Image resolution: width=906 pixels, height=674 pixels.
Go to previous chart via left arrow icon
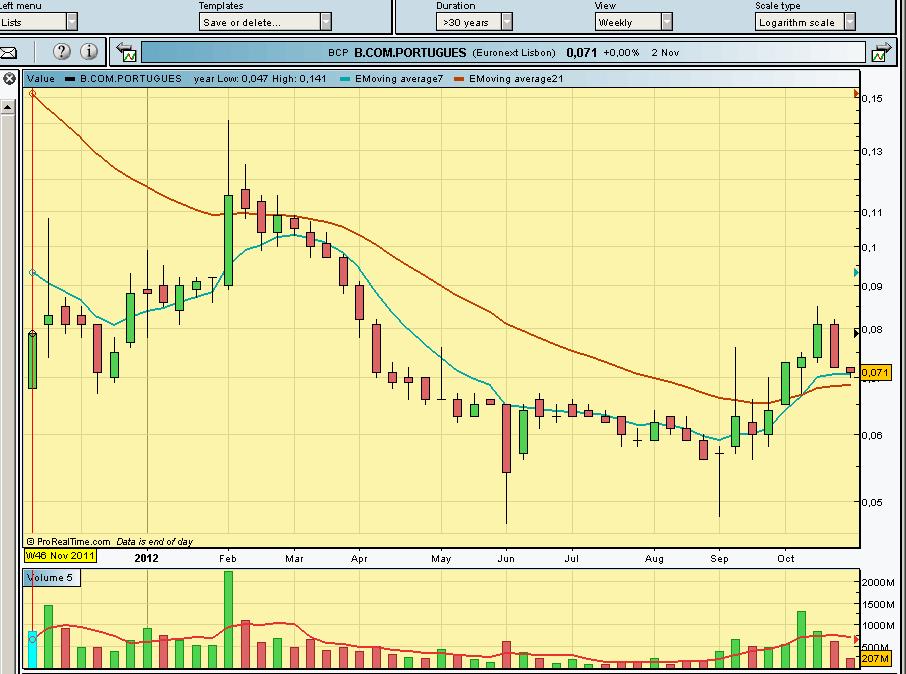[126, 52]
